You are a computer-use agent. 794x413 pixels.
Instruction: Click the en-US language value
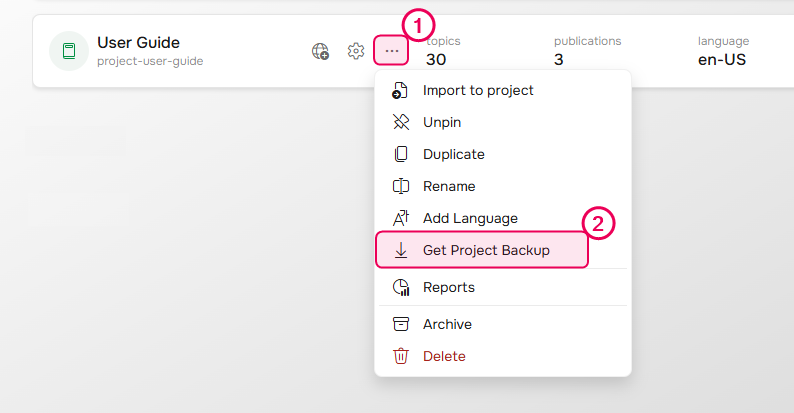click(722, 60)
